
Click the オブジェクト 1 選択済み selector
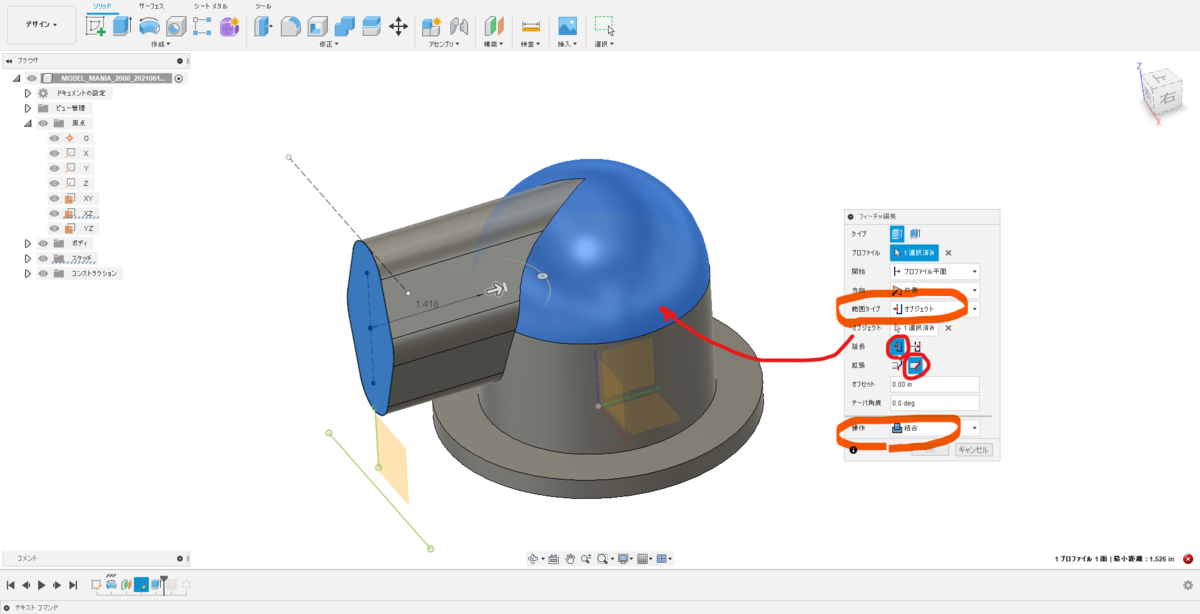coord(915,328)
